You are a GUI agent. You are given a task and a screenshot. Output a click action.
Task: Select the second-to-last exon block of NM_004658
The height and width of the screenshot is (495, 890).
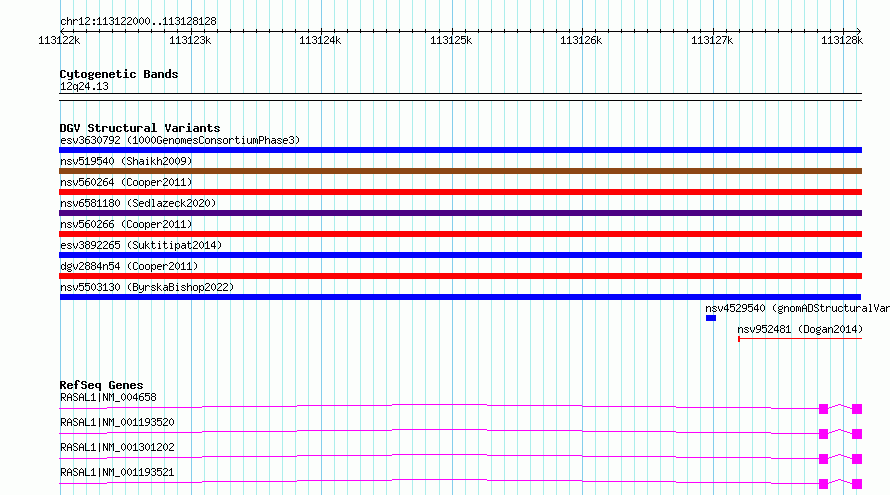(824, 409)
